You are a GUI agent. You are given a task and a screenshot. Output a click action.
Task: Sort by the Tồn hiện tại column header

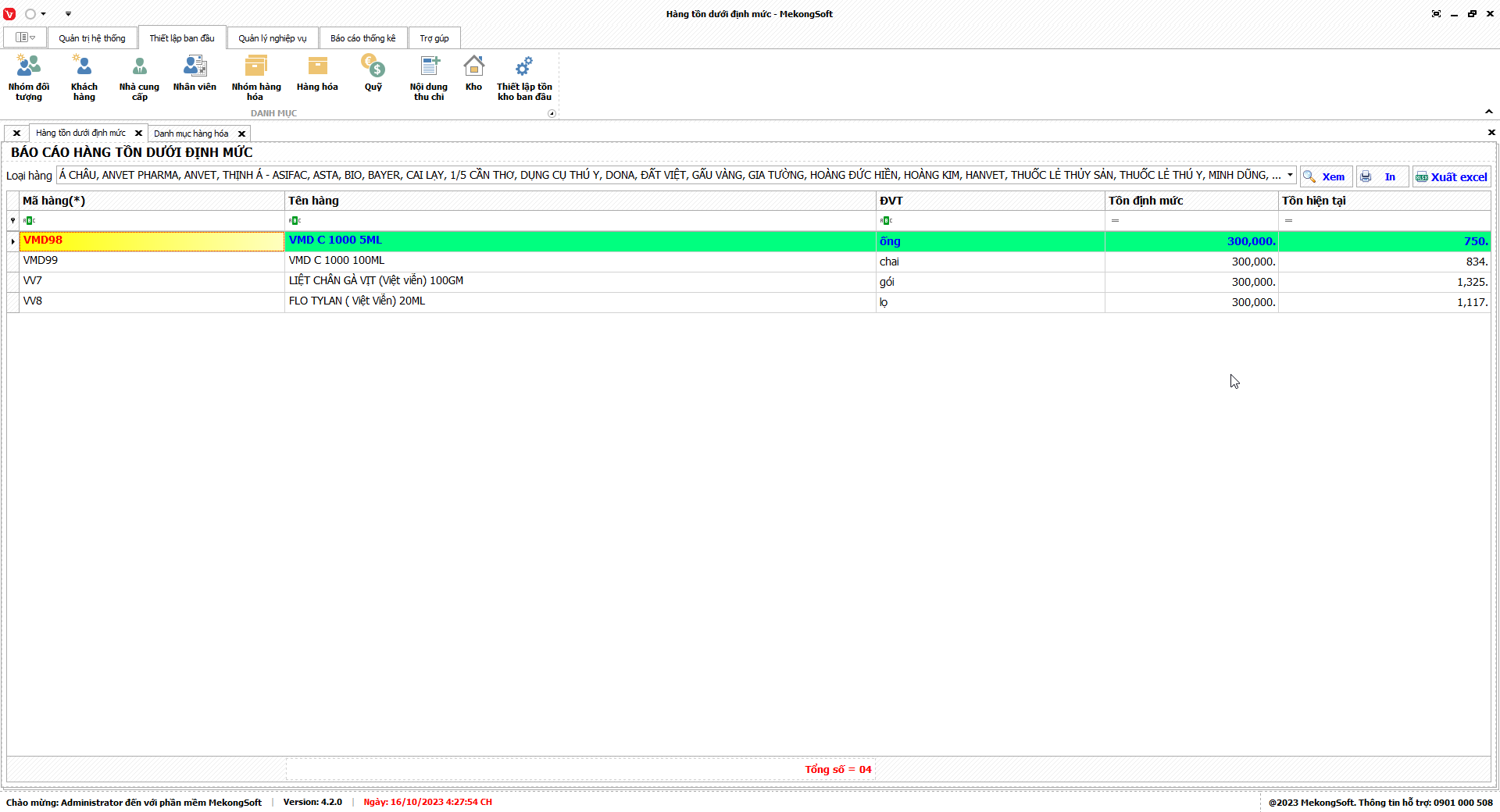coord(1384,201)
